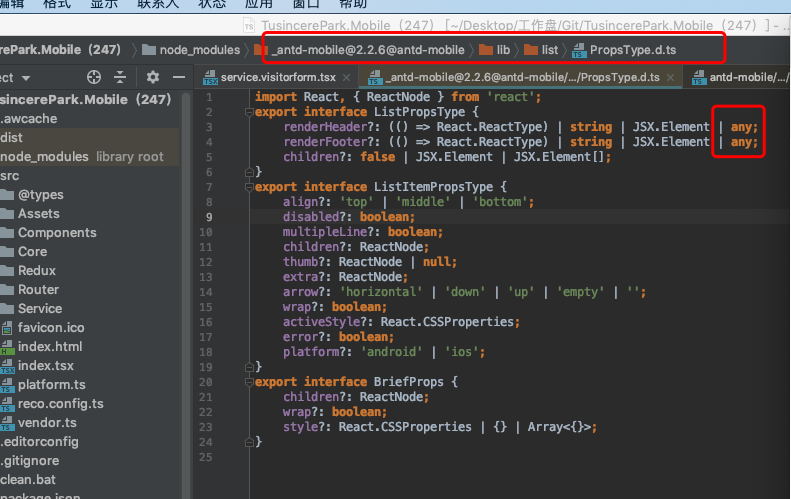Click the platform.ts file icon

tap(7, 385)
